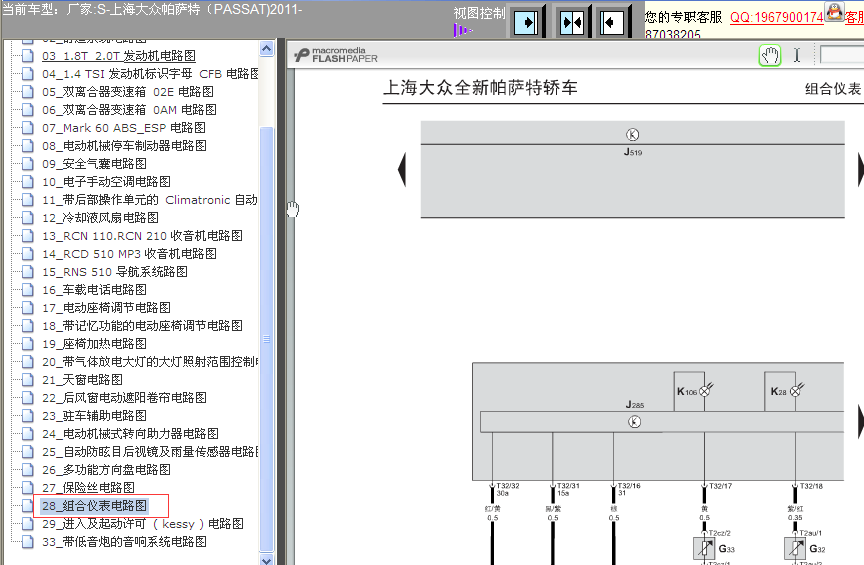Click the K symbol in J519 block

[x=633, y=134]
